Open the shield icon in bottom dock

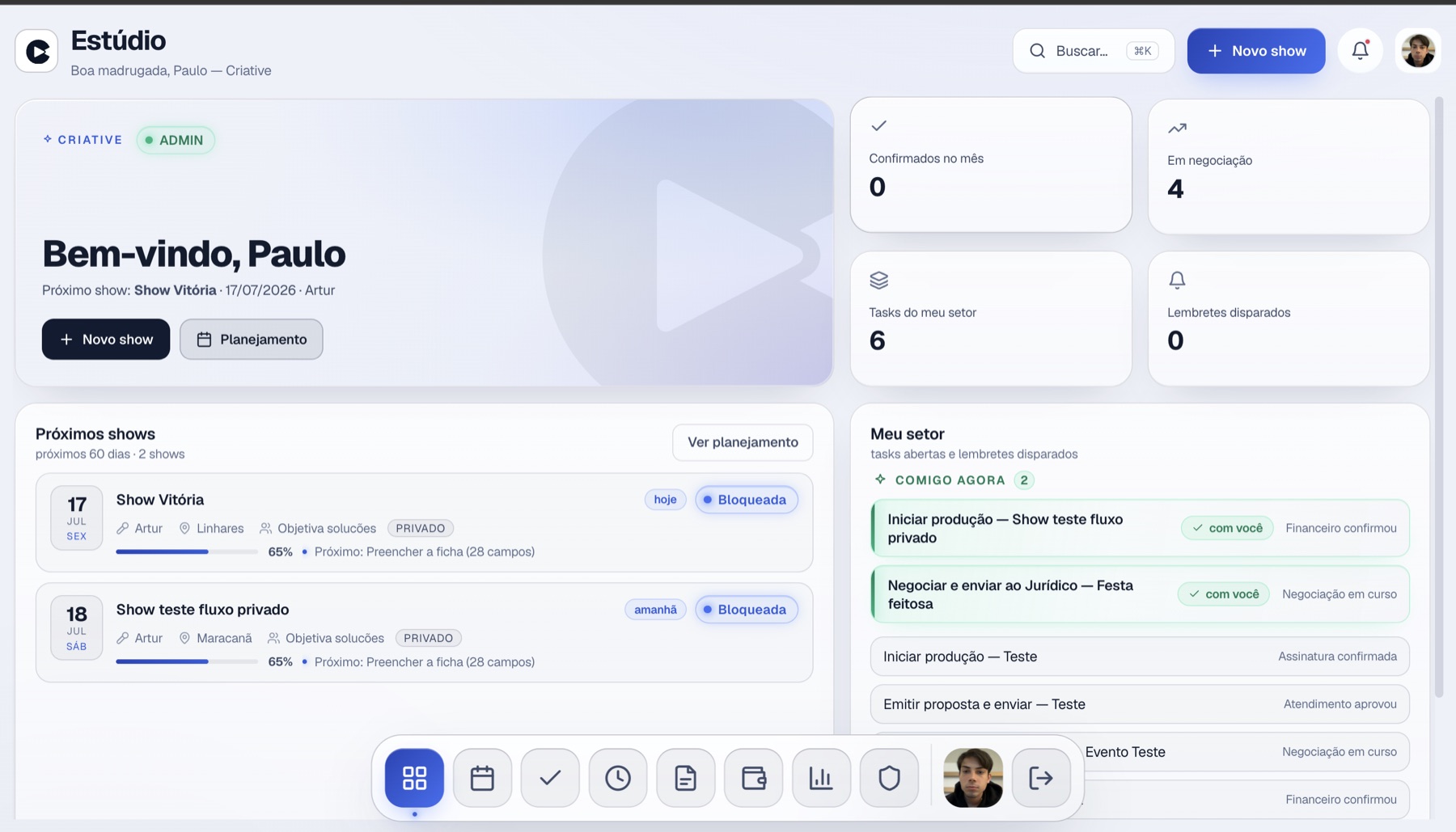(889, 778)
